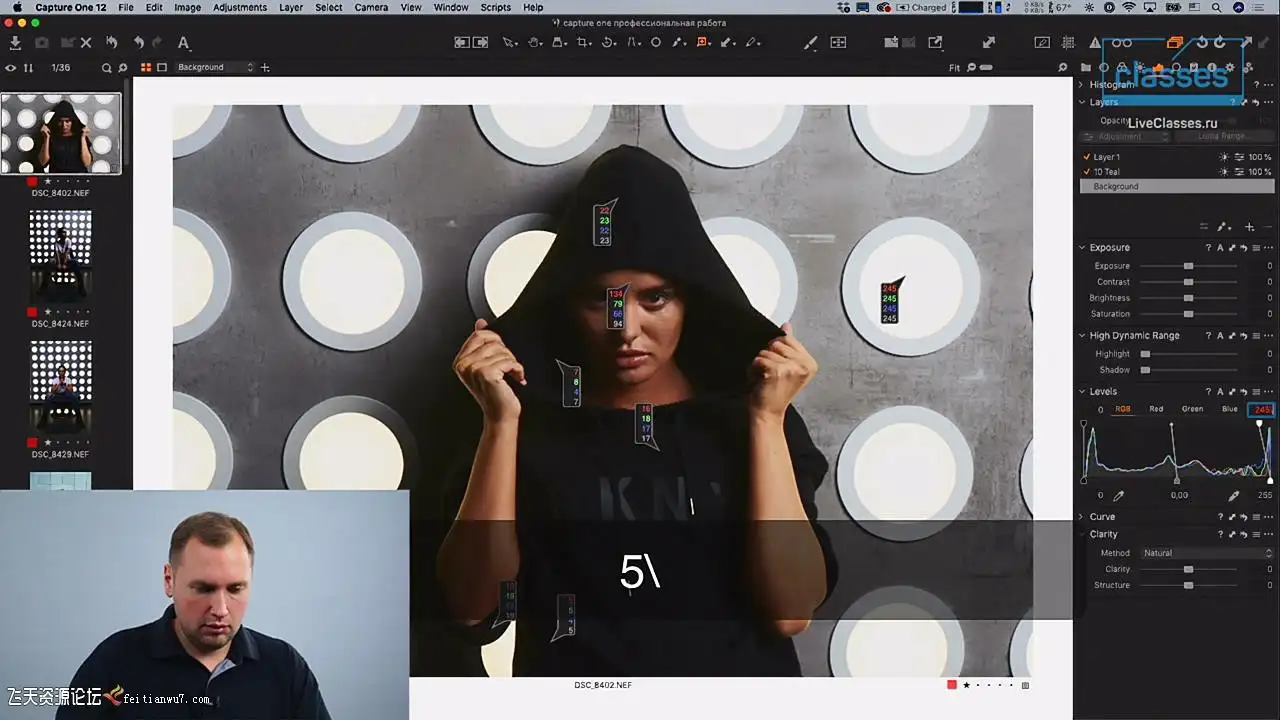Click Levels highlight value field 245
The image size is (1280, 720).
pos(1262,410)
